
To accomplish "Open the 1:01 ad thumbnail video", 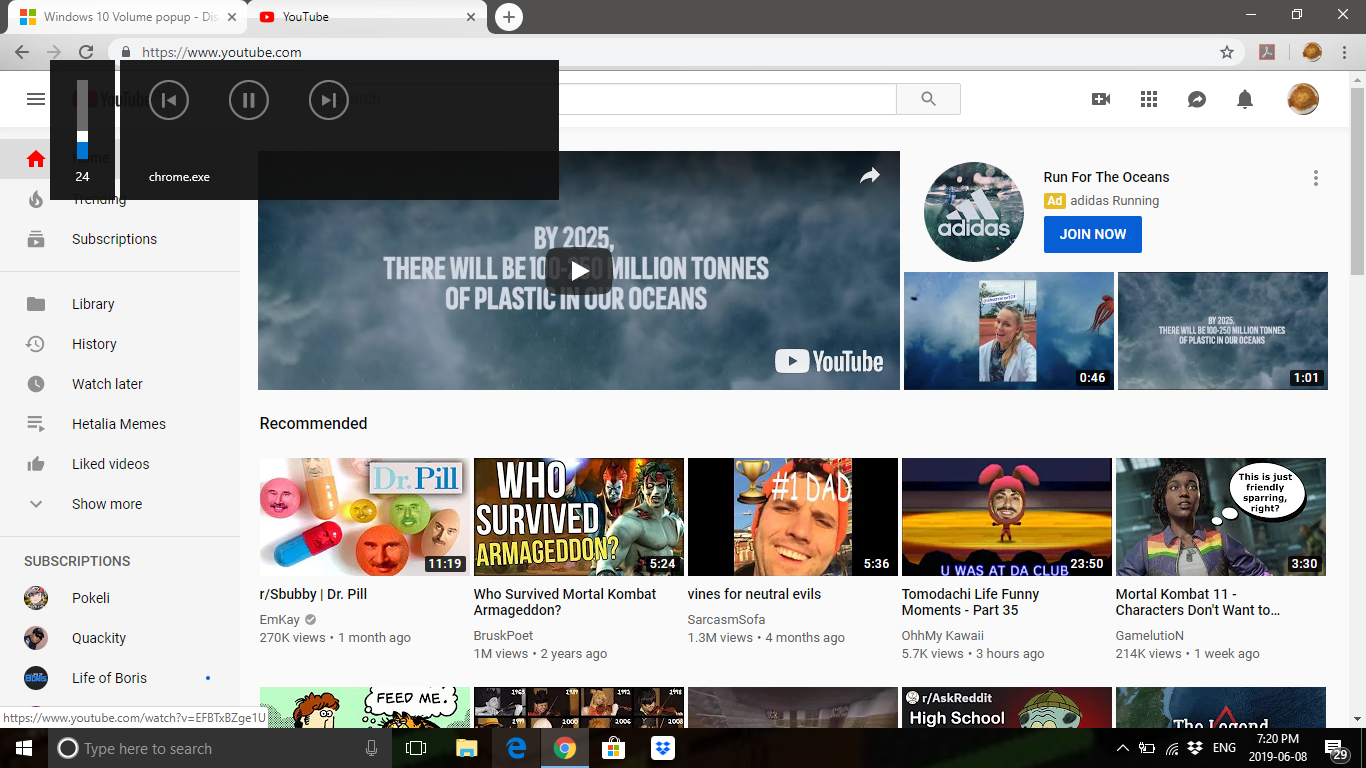I will click(1223, 331).
